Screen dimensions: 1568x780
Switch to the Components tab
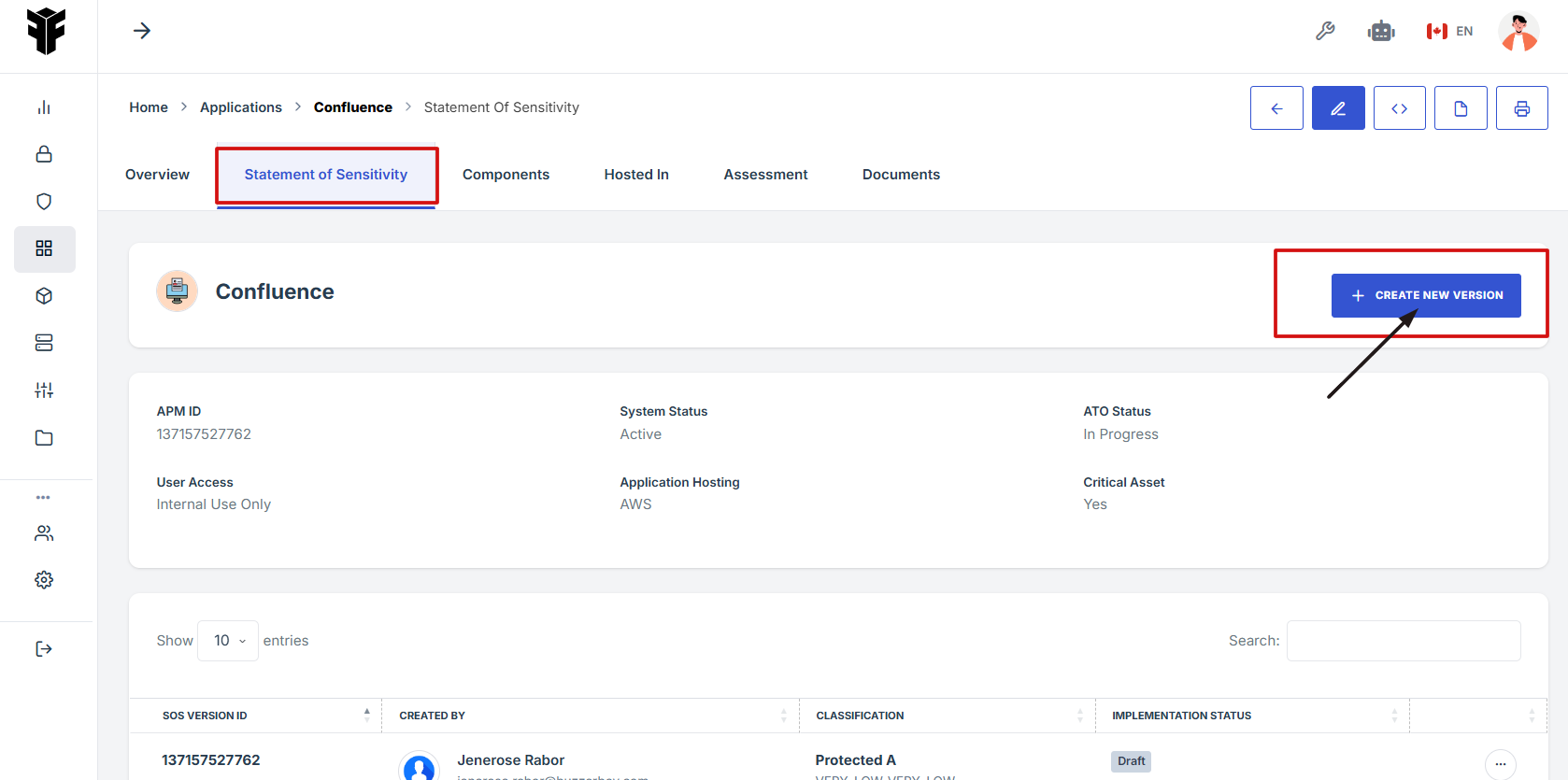[506, 175]
